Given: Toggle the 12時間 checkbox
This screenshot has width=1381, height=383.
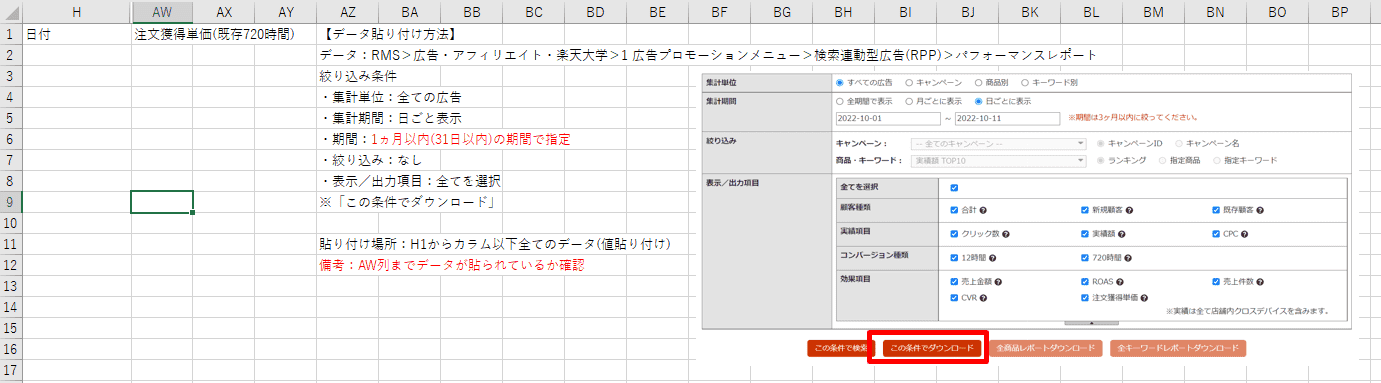Looking at the screenshot, I should coord(955,257).
